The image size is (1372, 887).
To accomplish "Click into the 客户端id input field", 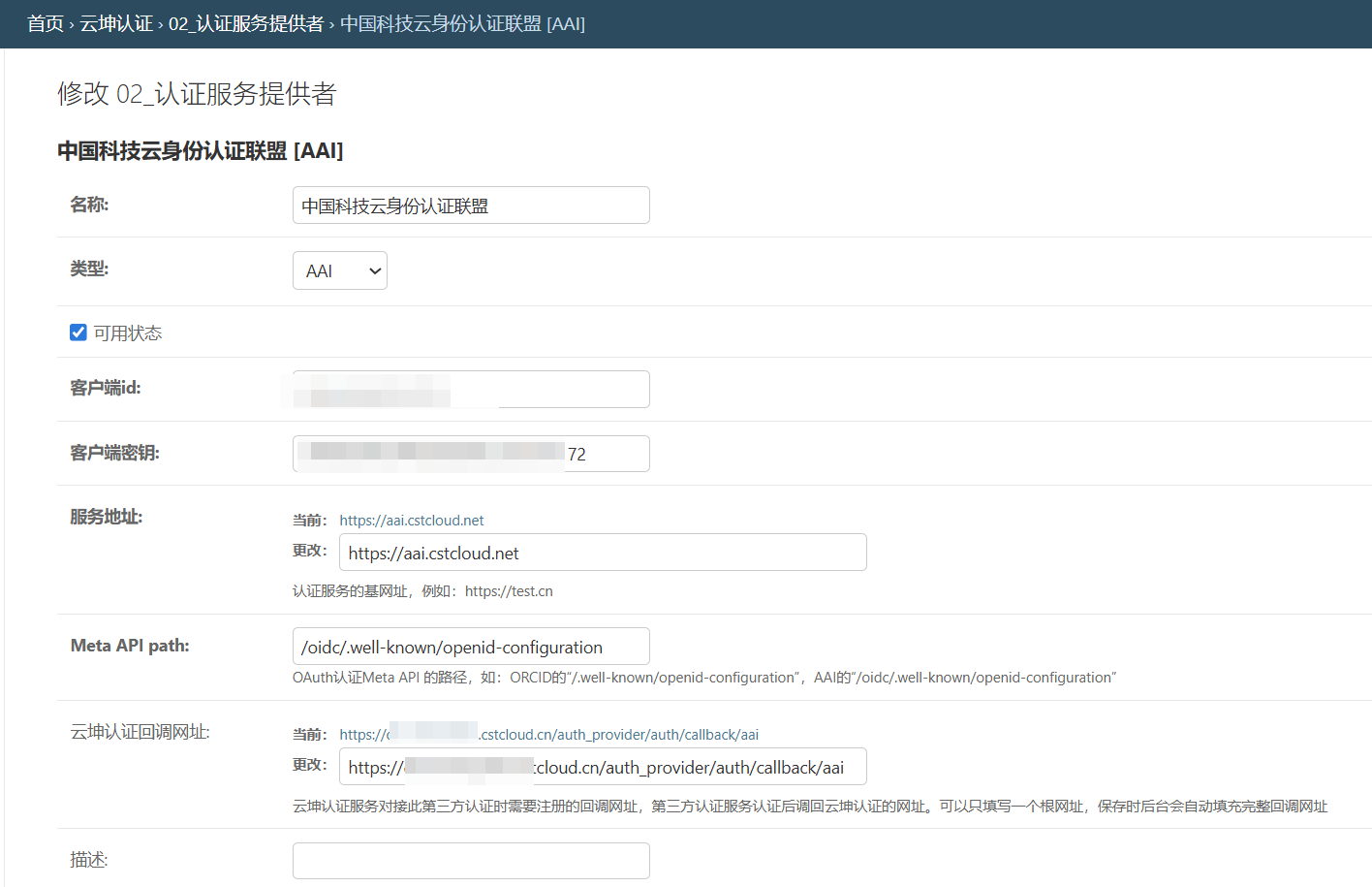I will point(471,390).
